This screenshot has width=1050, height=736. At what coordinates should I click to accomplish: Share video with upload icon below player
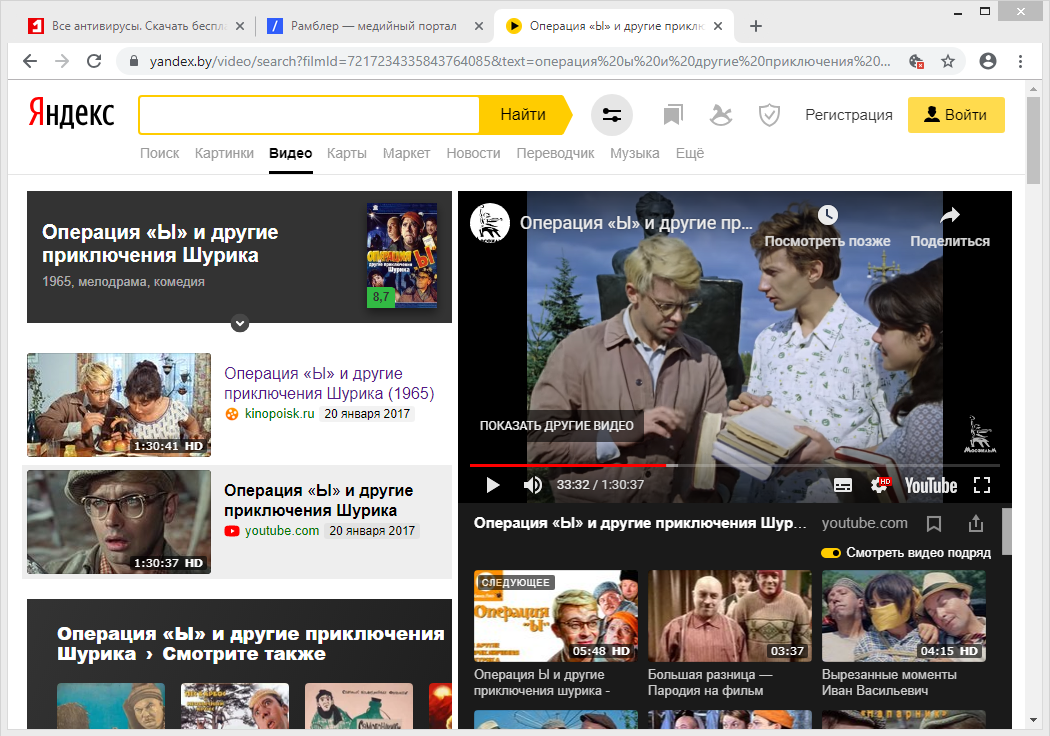point(976,524)
